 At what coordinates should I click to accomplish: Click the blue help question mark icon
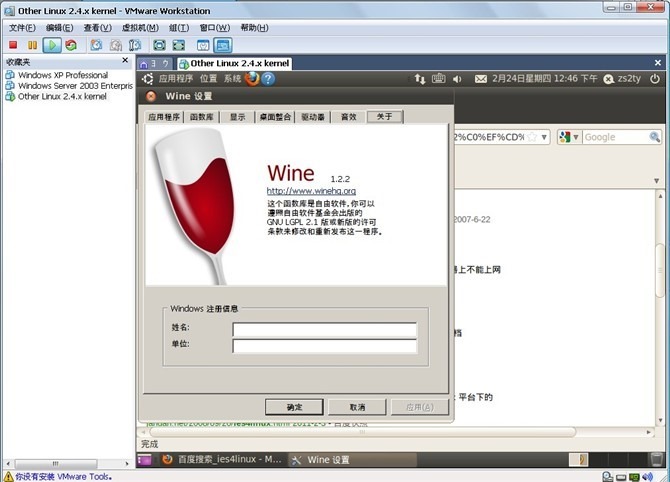coord(268,79)
